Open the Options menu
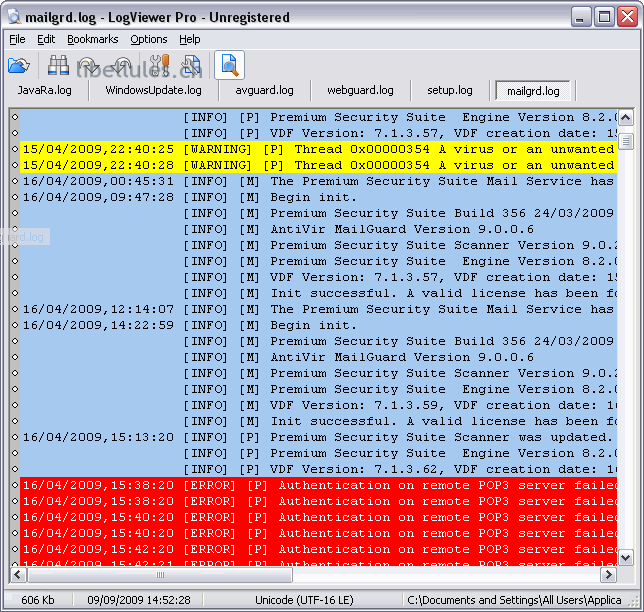The width and height of the screenshot is (644, 612). pos(149,39)
